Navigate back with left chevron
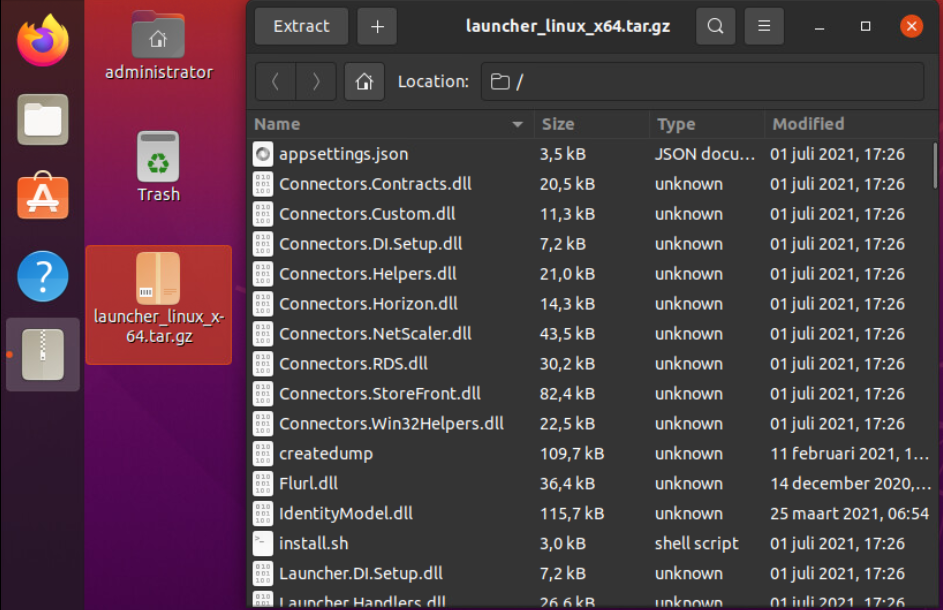Viewport: 943px width, 610px height. 276,82
